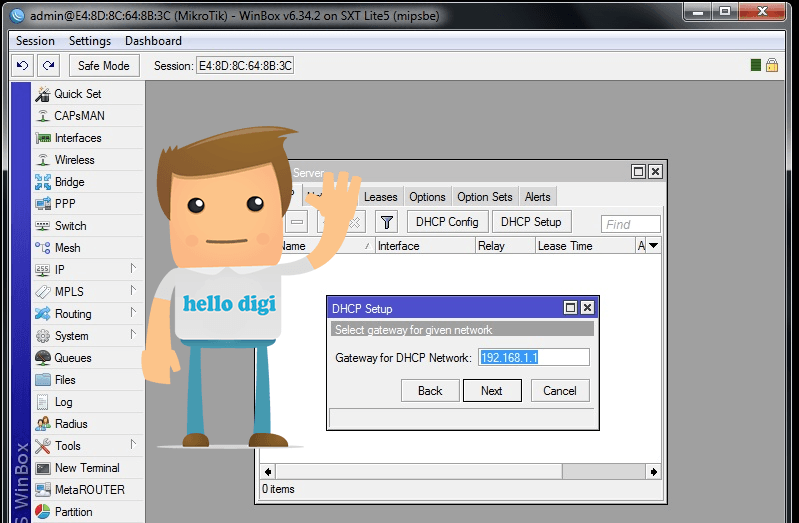Click the Redo arrow in toolbar
The image size is (799, 523).
click(x=48, y=66)
